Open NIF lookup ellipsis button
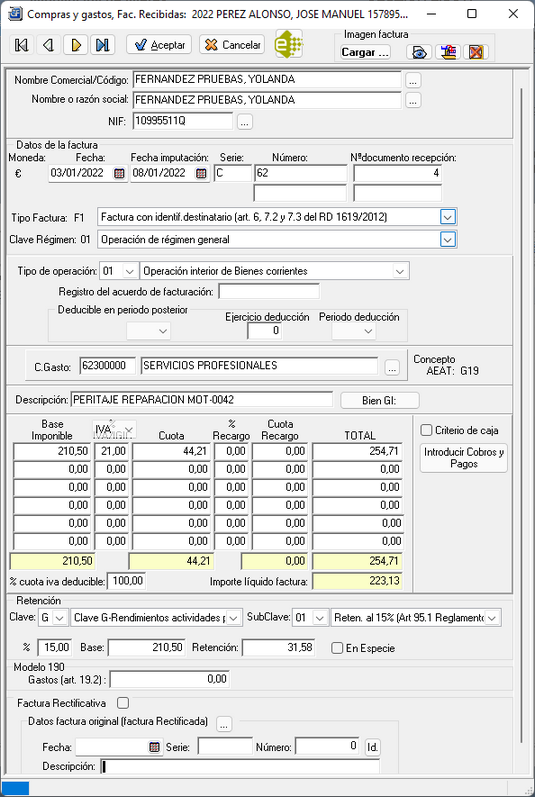 pyautogui.click(x=245, y=121)
